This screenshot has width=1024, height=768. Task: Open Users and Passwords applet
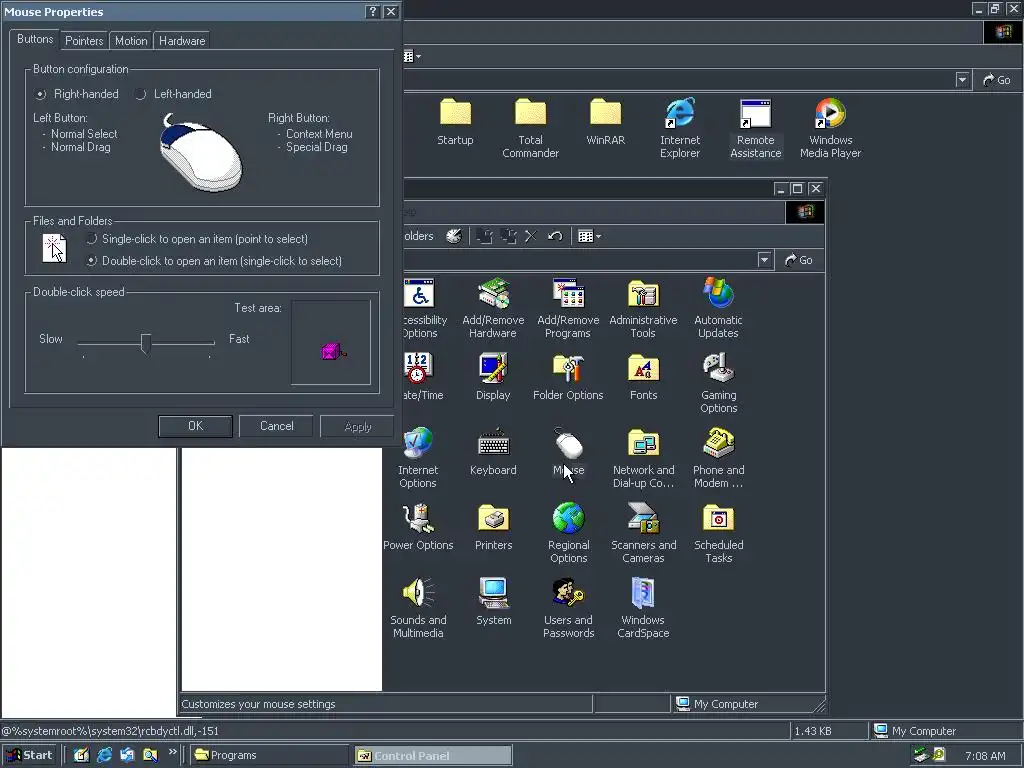pyautogui.click(x=568, y=608)
